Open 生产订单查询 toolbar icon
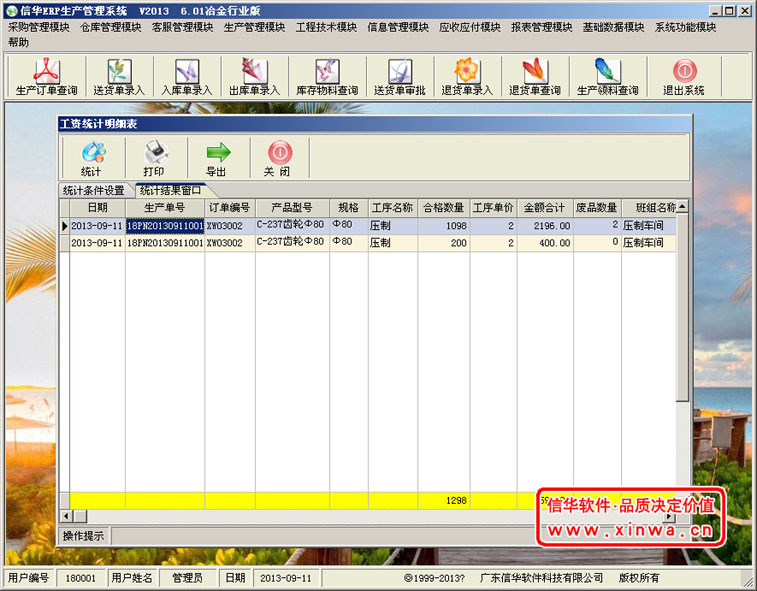Image resolution: width=757 pixels, height=591 pixels. [47, 76]
